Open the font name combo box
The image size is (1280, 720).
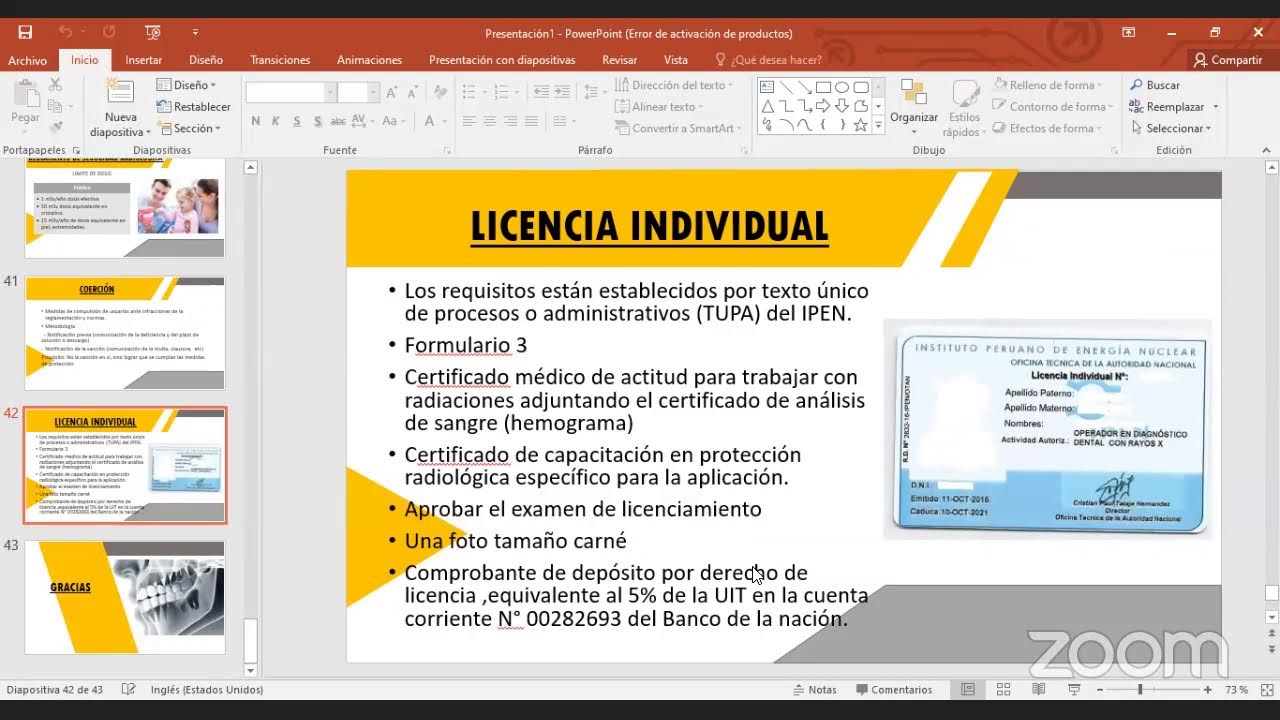tap(290, 92)
